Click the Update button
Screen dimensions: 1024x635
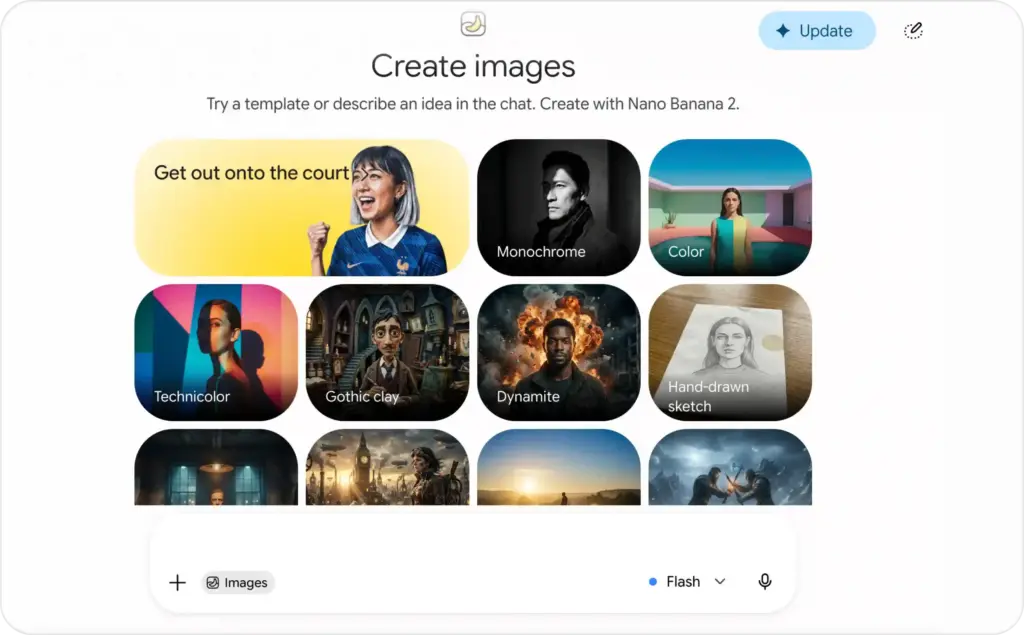817,31
